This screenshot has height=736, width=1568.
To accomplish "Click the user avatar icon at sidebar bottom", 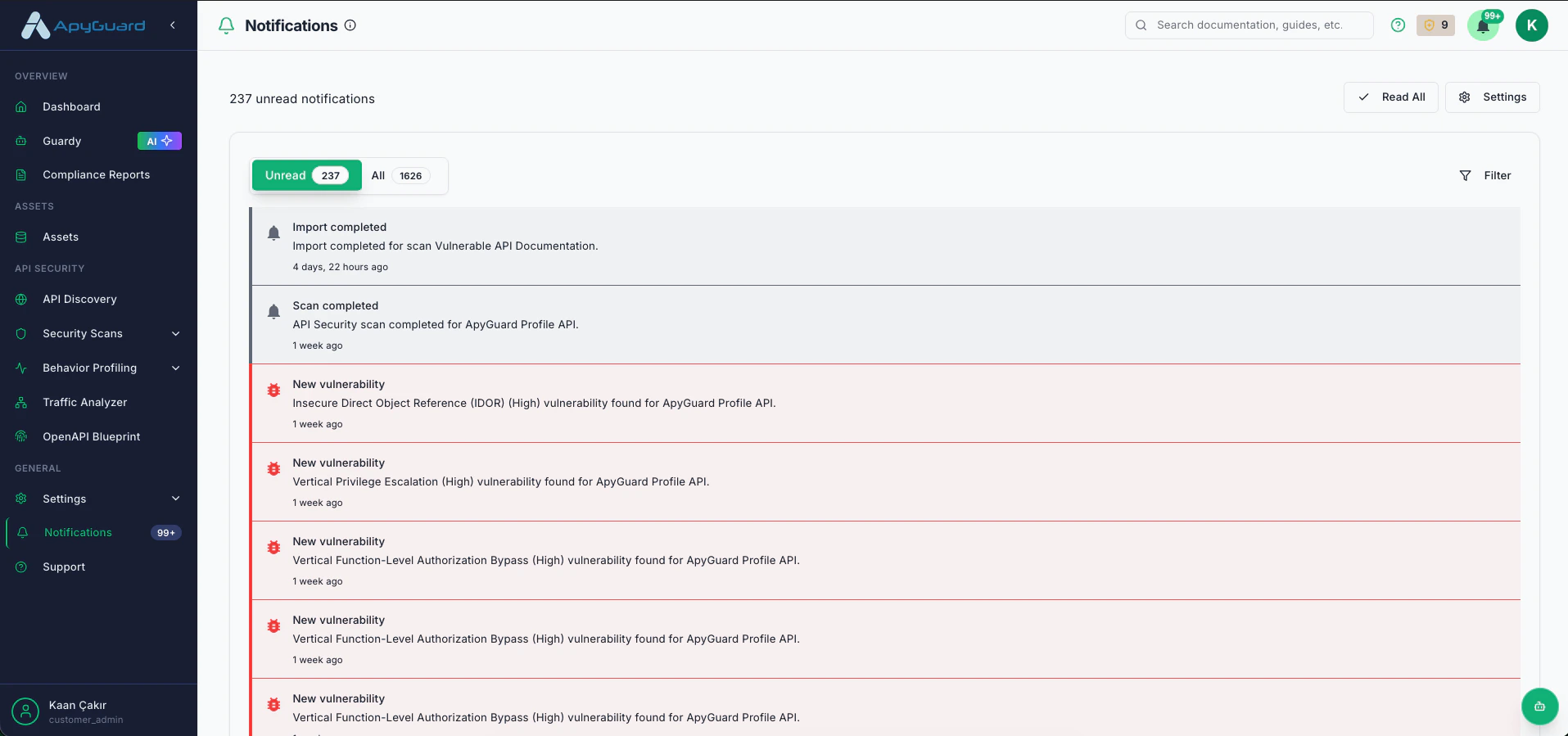I will tap(25, 711).
